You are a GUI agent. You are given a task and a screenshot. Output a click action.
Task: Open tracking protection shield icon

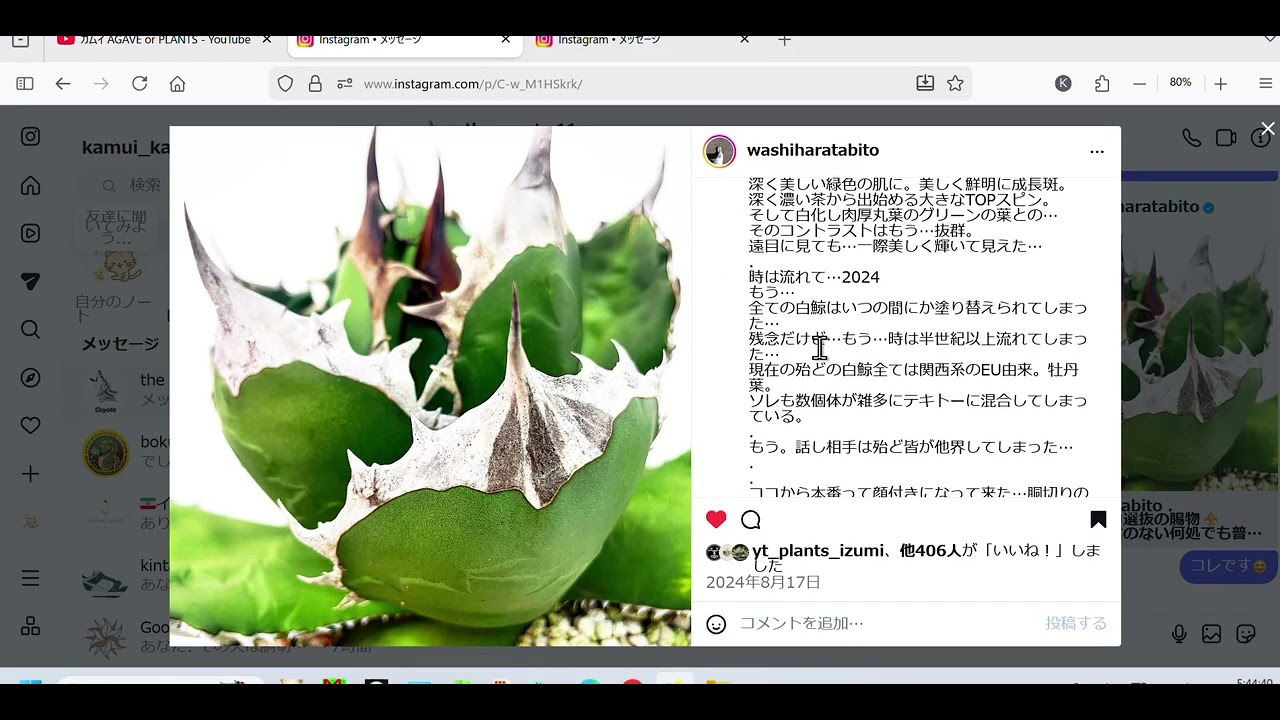[286, 84]
